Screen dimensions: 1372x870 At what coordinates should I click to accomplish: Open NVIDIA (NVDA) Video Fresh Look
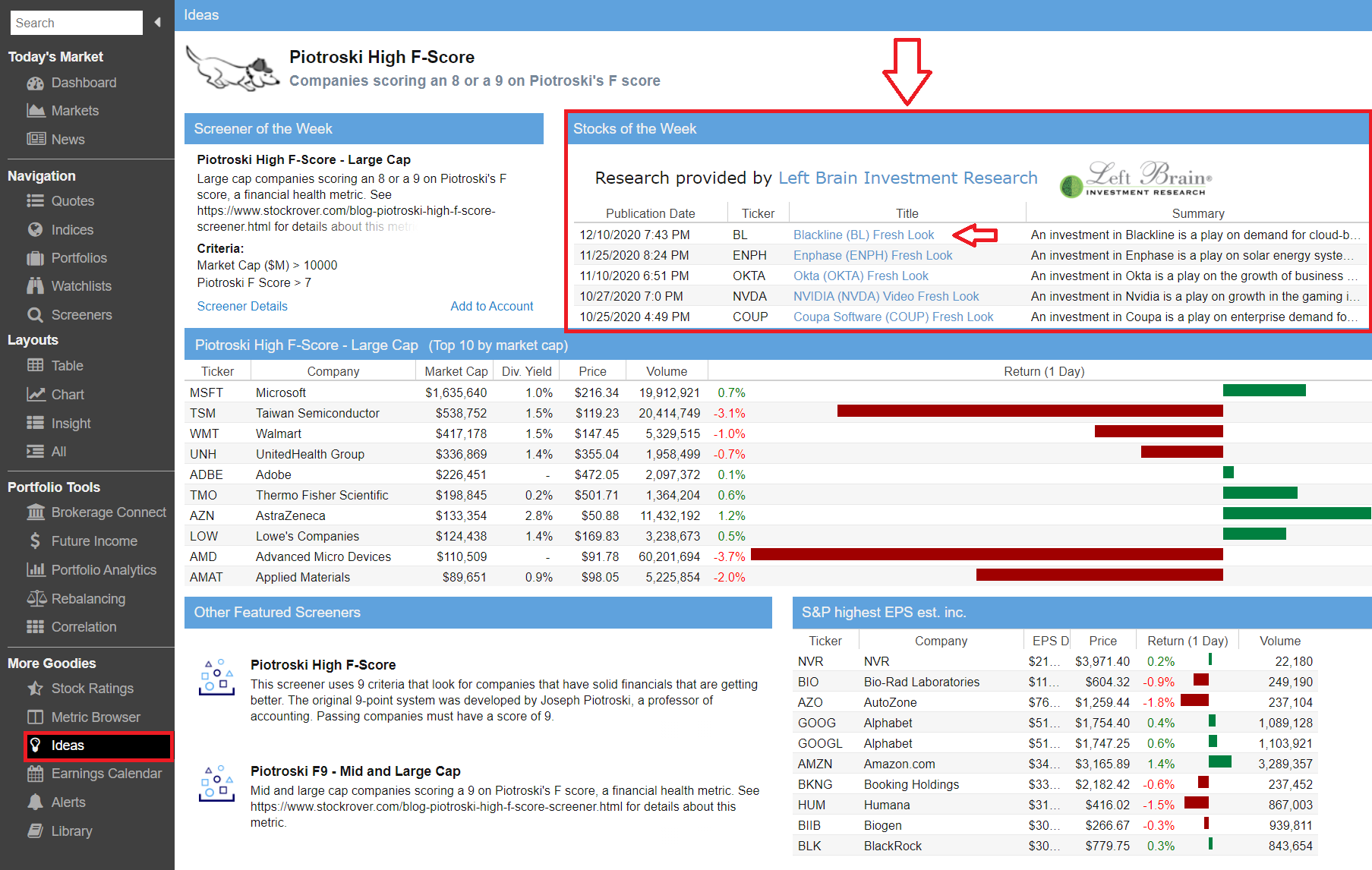click(886, 296)
